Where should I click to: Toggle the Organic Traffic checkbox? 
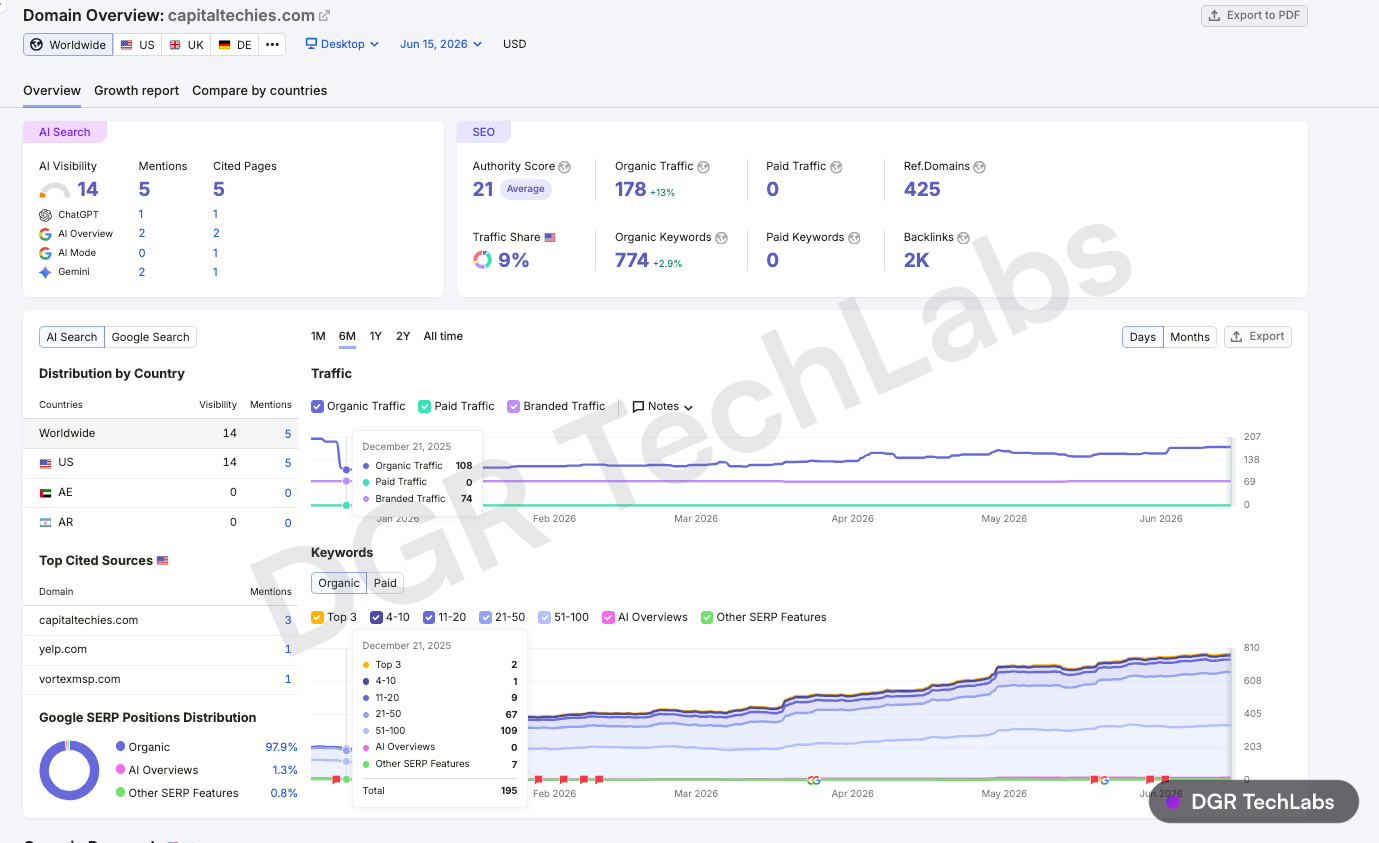[x=317, y=406]
